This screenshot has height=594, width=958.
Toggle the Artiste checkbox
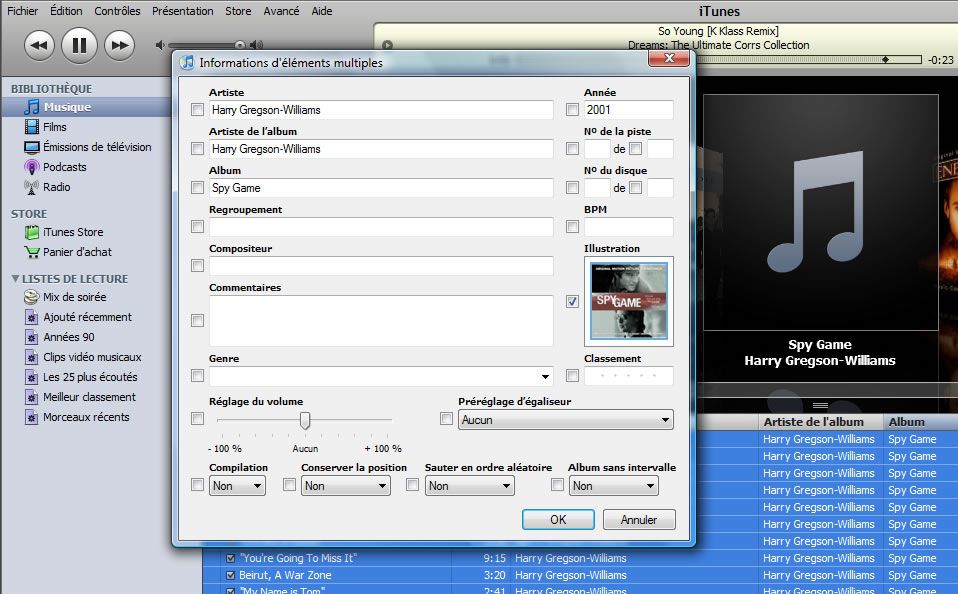tap(197, 110)
